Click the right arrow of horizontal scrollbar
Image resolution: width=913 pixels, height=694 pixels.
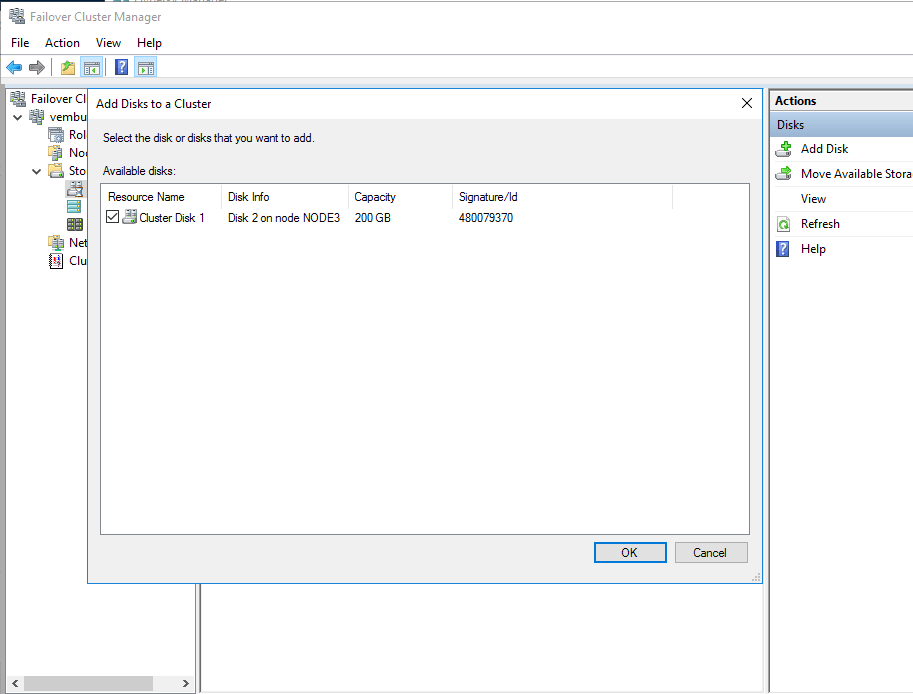186,684
